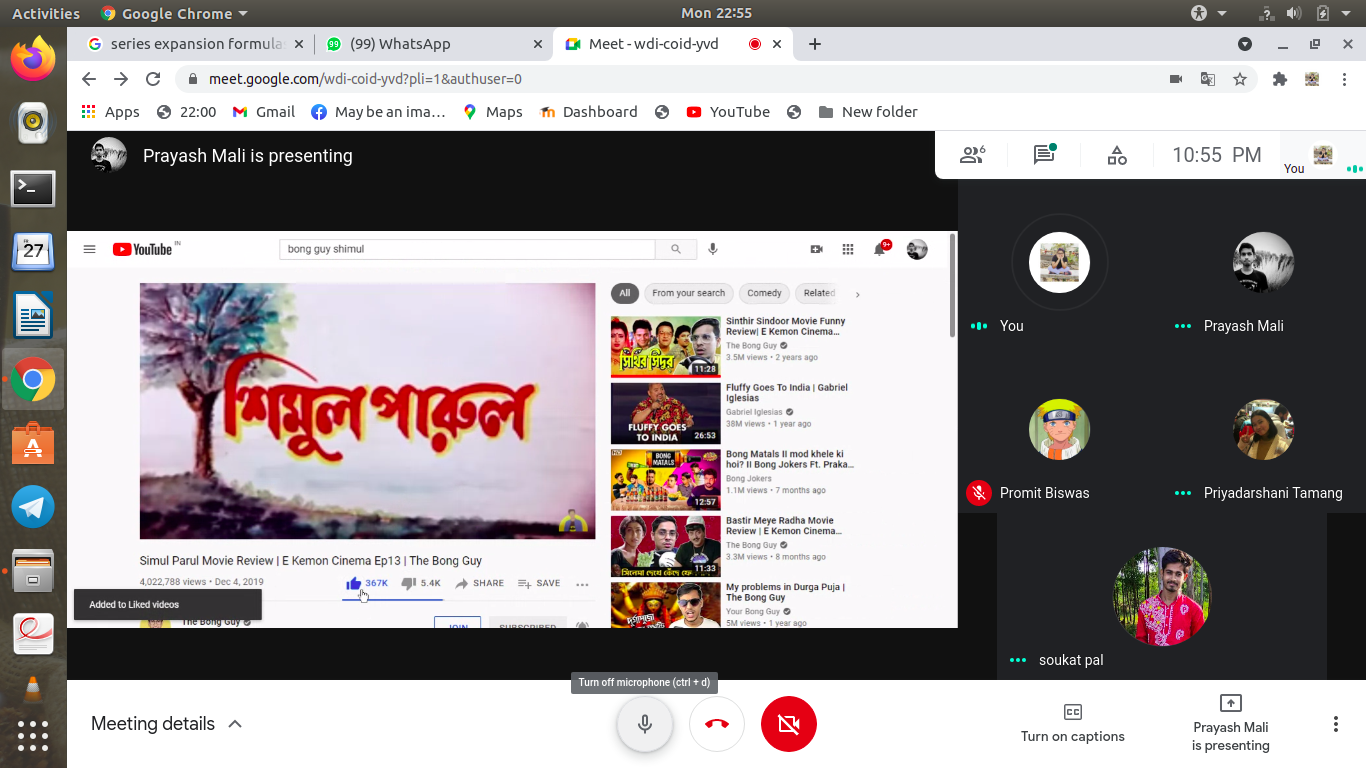Open the 22:00 bookmark
This screenshot has width=1366, height=768.
click(x=187, y=112)
